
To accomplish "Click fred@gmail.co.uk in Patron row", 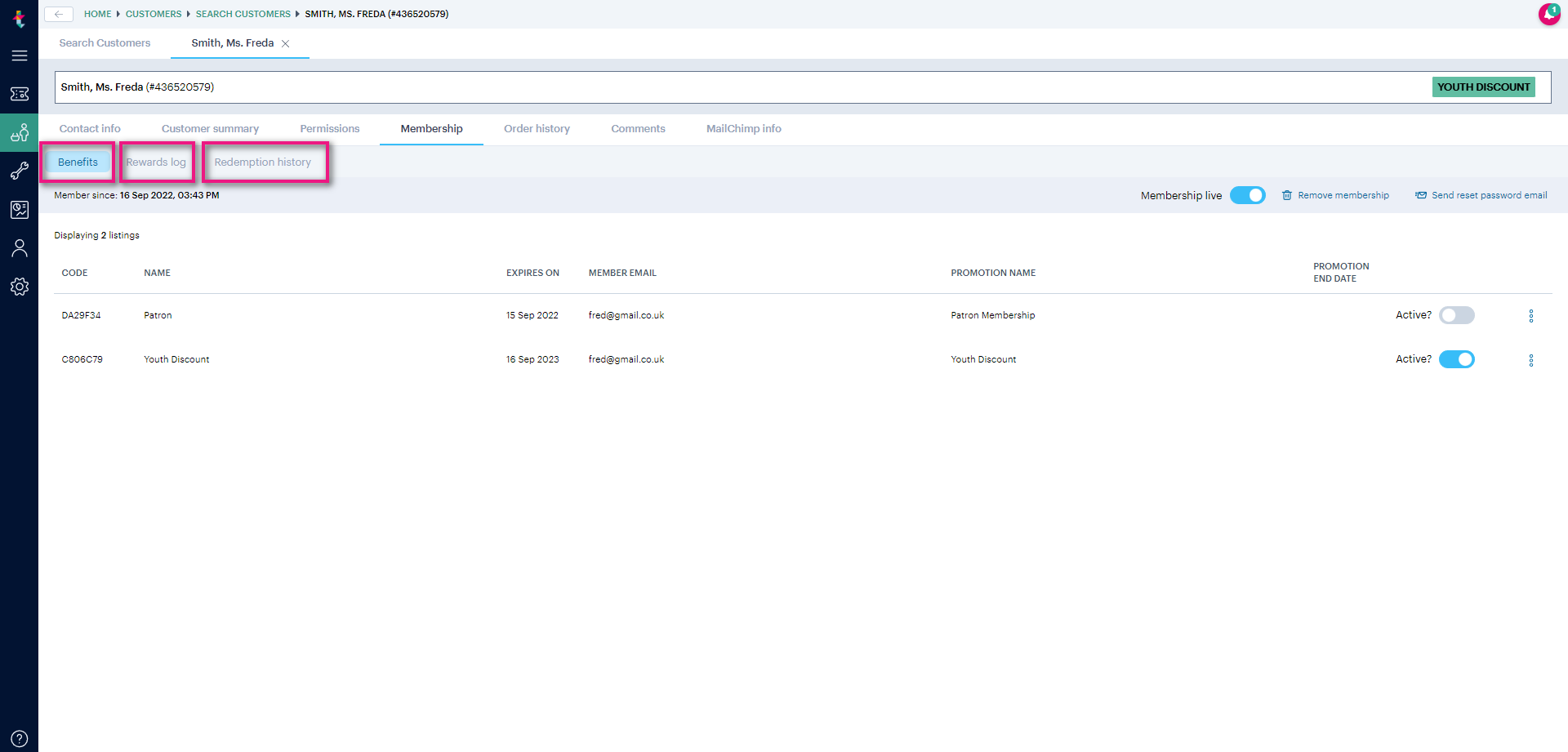I will tap(626, 315).
